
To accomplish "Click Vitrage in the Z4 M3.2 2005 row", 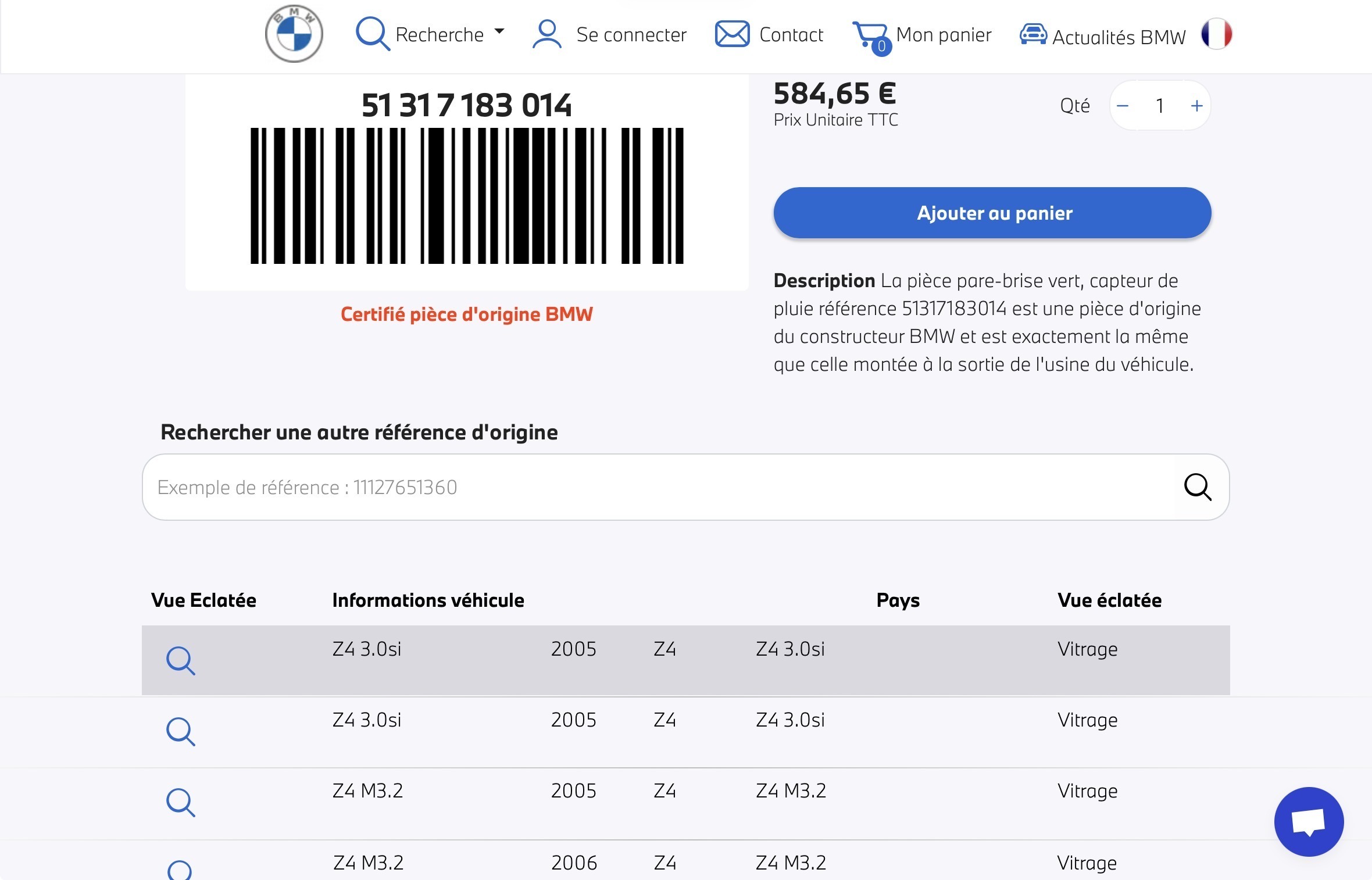I will click(1088, 791).
